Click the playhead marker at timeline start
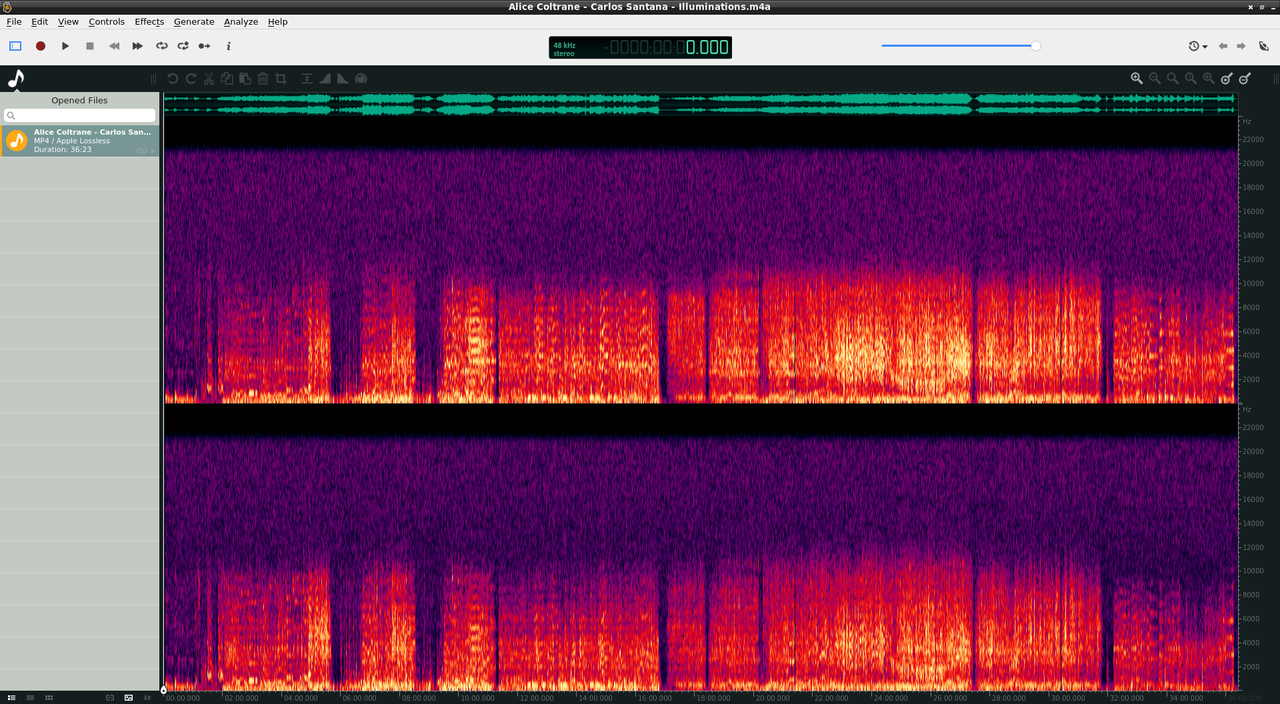The image size is (1280, 704). [164, 690]
